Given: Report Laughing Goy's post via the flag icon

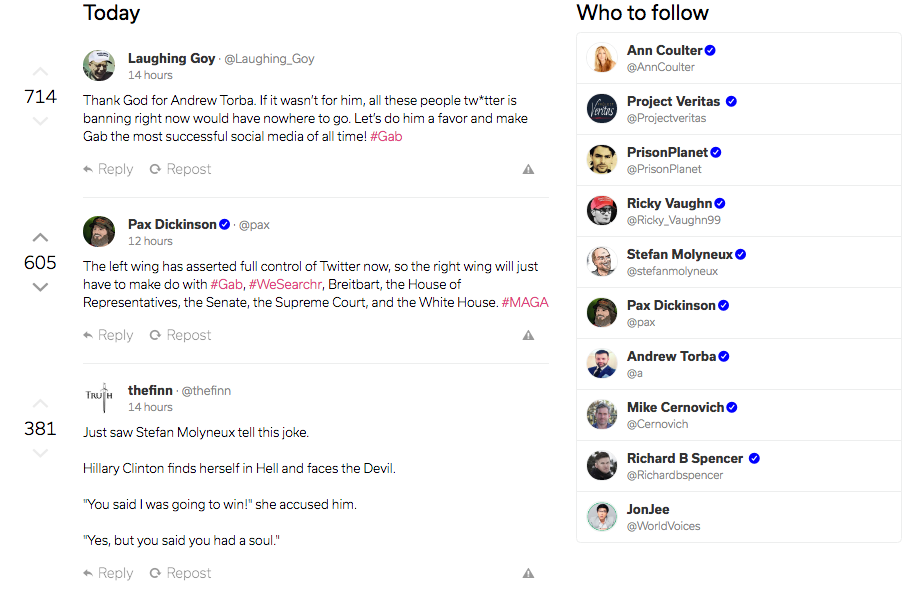Looking at the screenshot, I should coord(528,170).
